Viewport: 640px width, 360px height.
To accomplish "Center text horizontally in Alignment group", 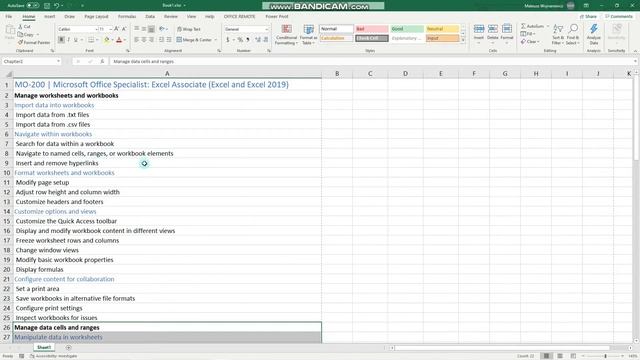I will coord(144,40).
